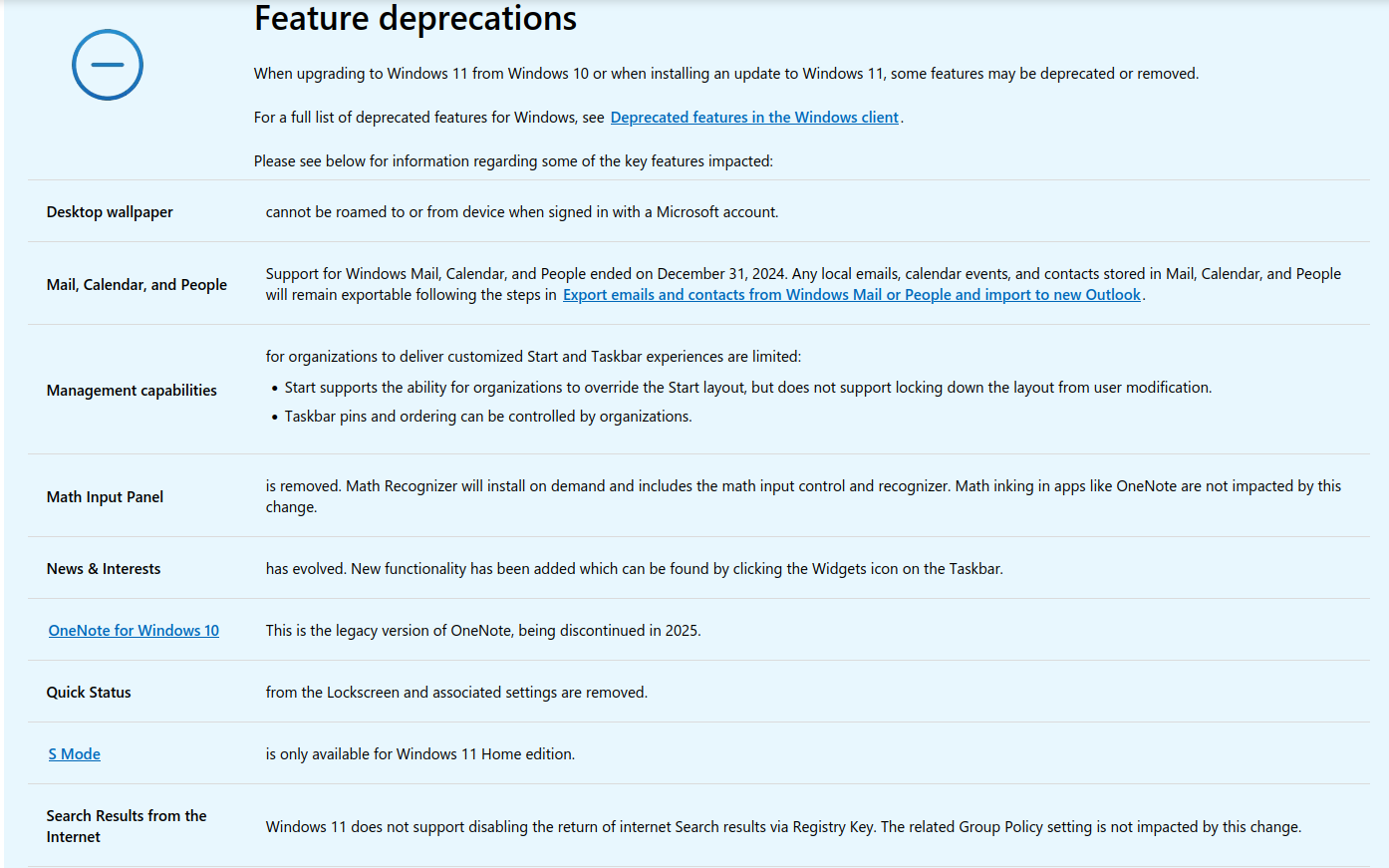Click the Quick Status row label

click(x=89, y=693)
